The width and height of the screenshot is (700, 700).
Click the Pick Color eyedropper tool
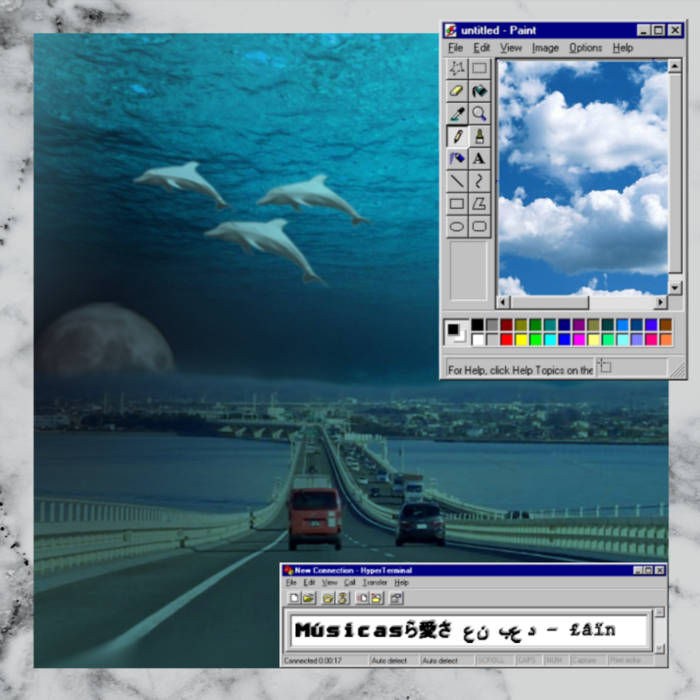[457, 114]
